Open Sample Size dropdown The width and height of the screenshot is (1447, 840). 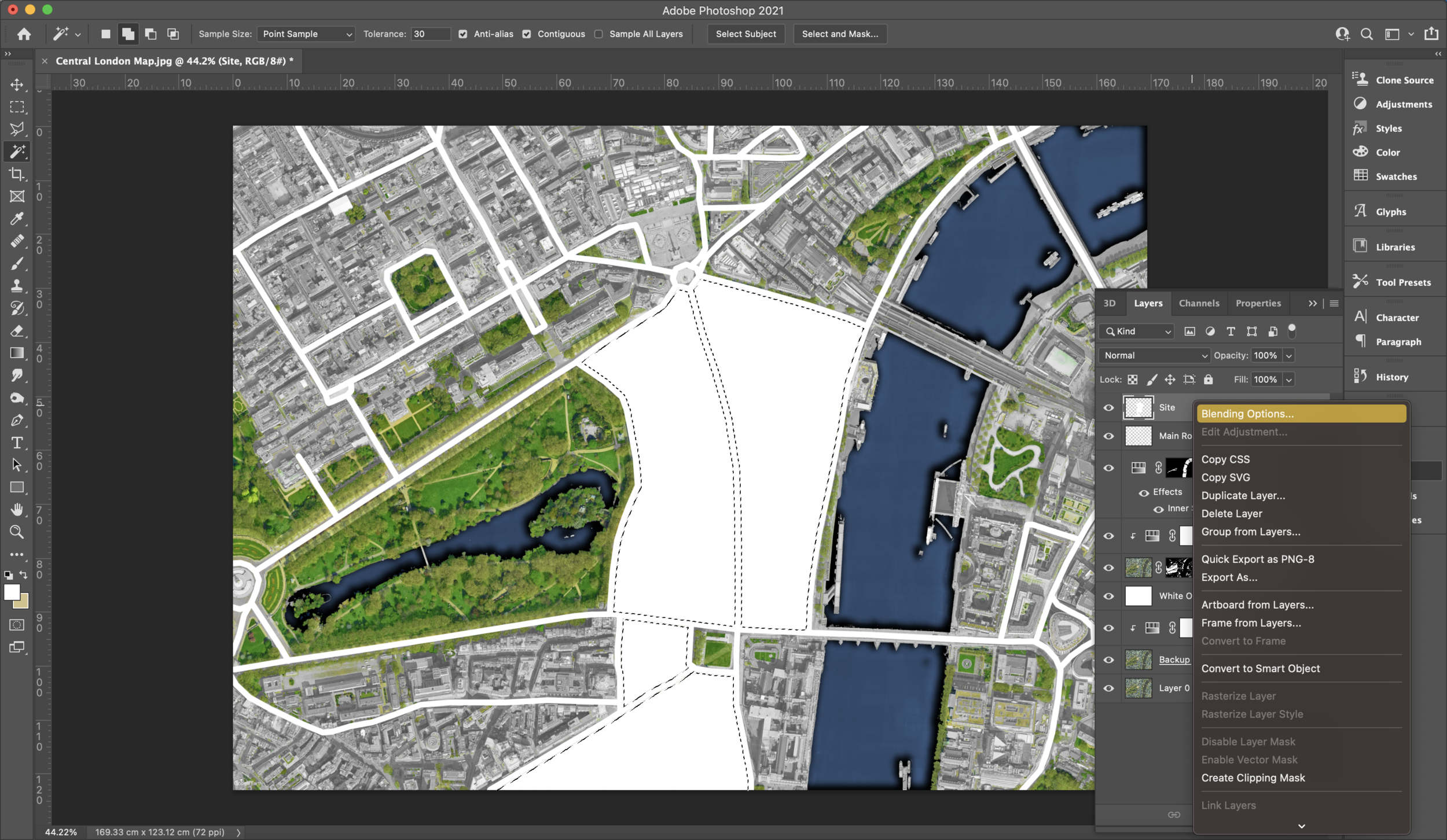pyautogui.click(x=306, y=34)
